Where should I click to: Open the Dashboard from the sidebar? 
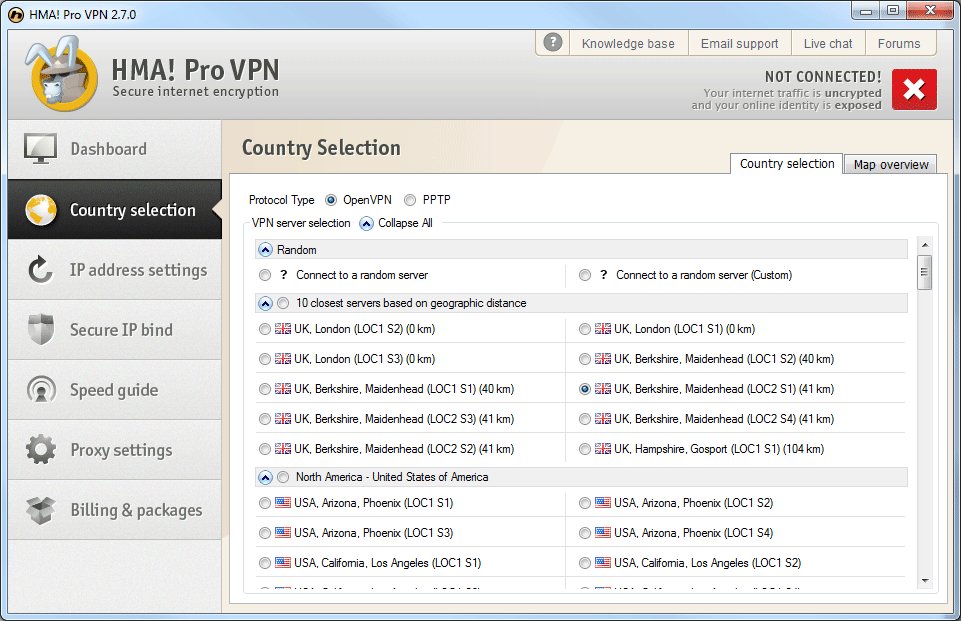pyautogui.click(x=110, y=147)
